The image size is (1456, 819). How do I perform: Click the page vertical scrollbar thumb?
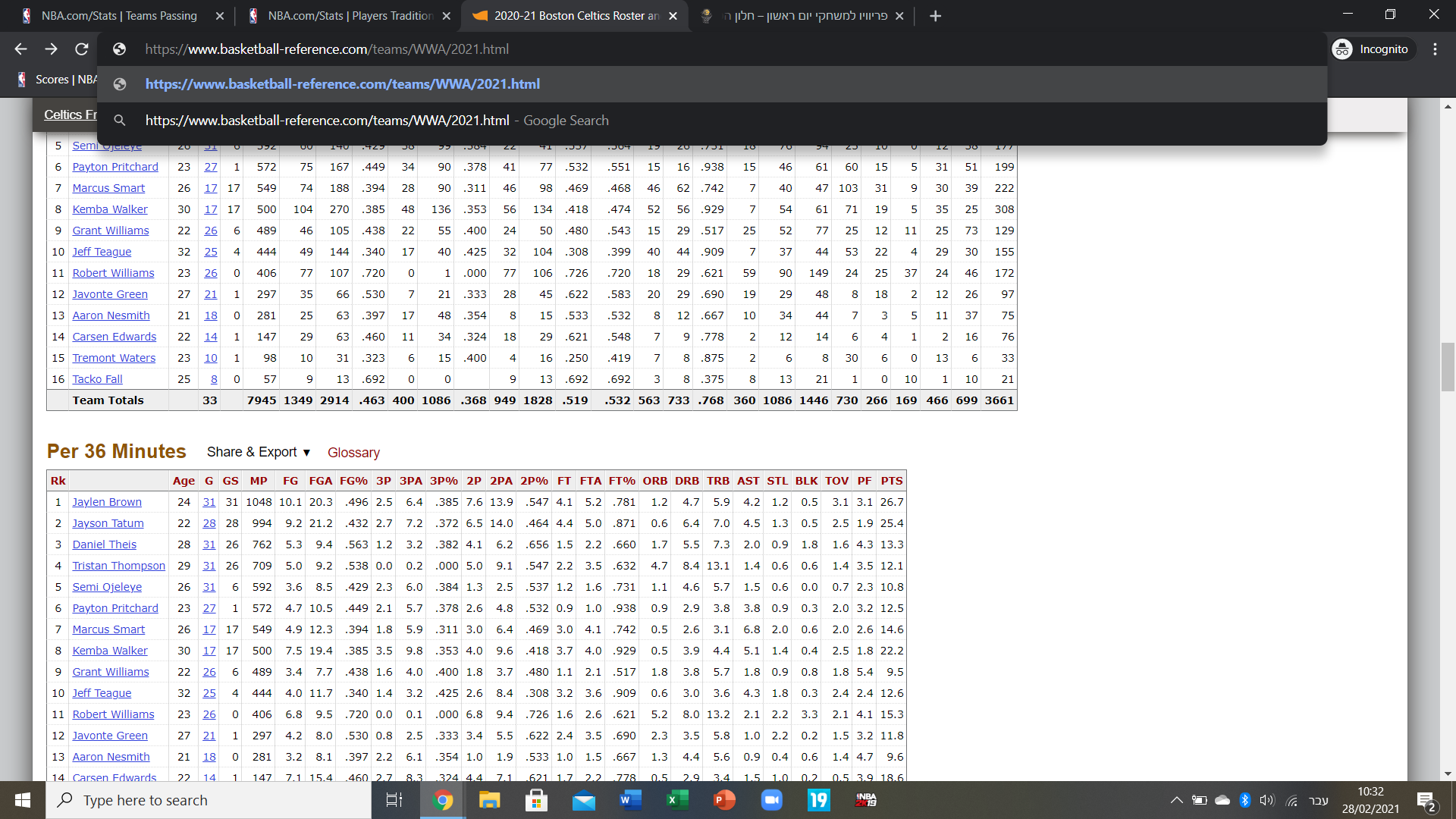pyautogui.click(x=1448, y=367)
